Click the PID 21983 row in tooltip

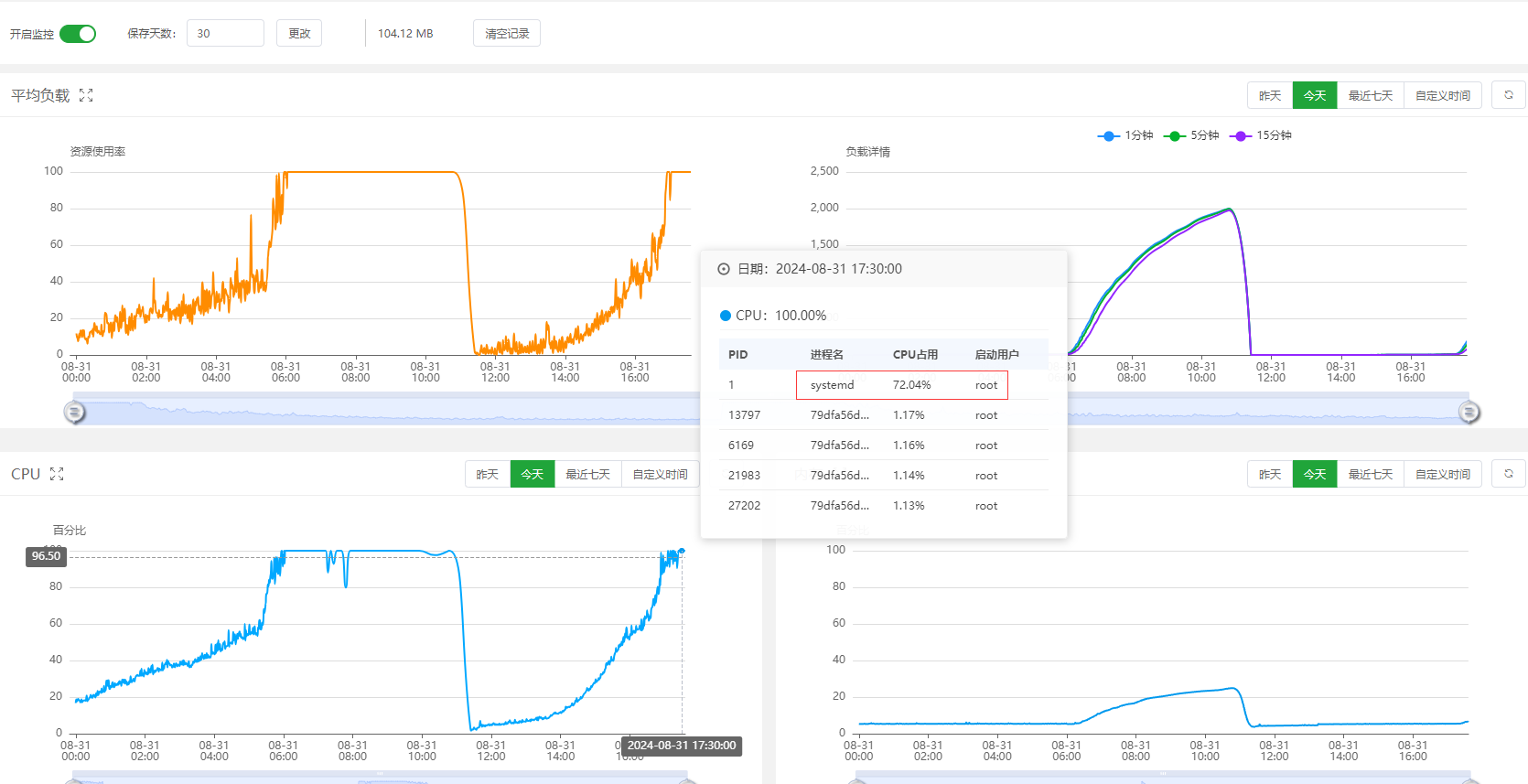[x=884, y=476]
